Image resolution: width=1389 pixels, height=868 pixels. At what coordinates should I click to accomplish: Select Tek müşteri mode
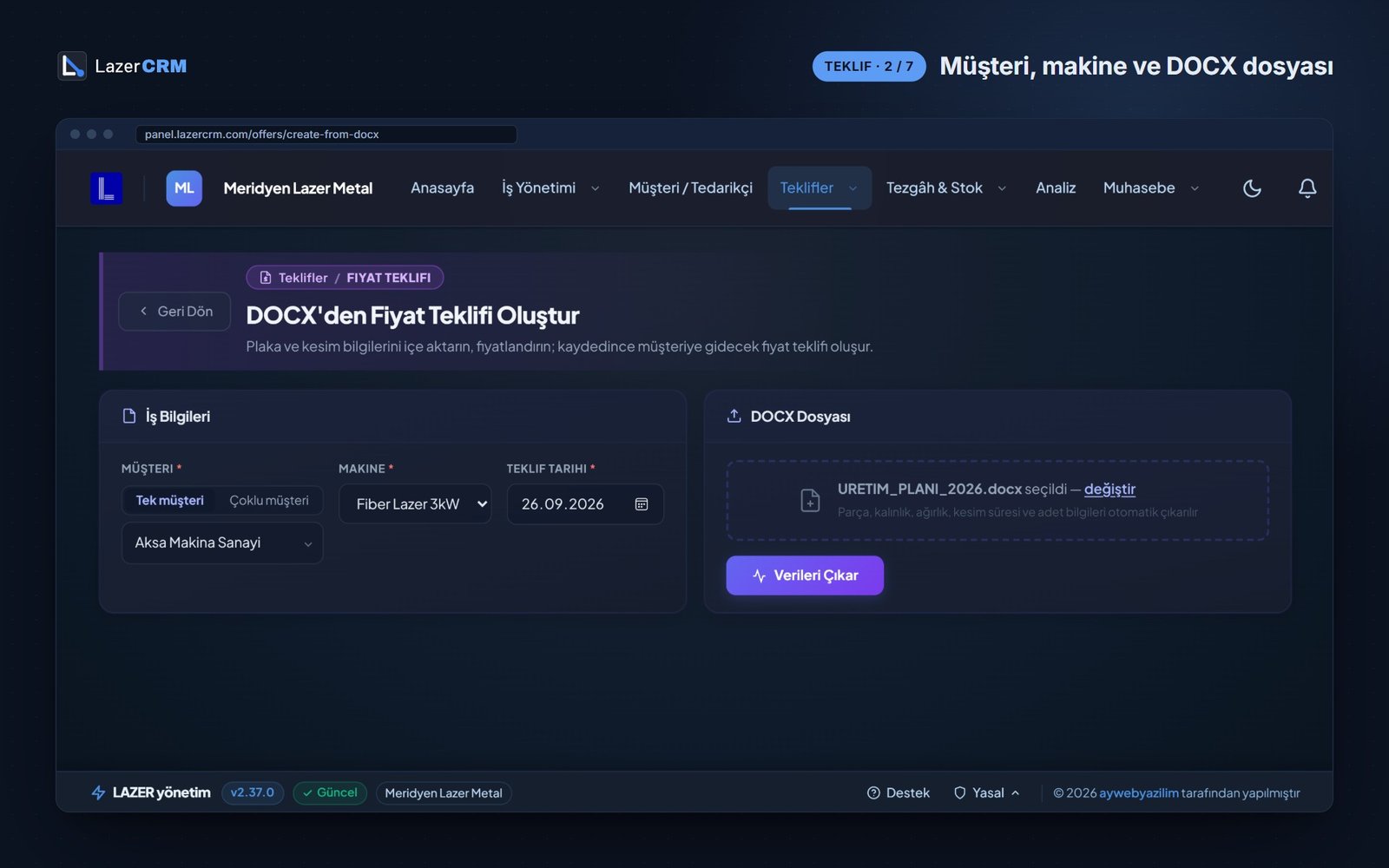point(170,501)
